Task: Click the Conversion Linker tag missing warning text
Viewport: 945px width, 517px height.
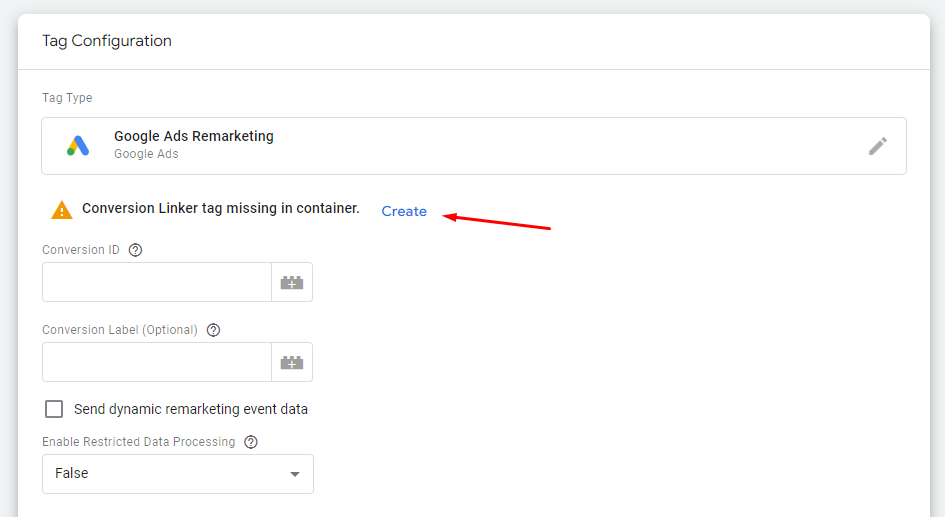Action: pos(221,208)
